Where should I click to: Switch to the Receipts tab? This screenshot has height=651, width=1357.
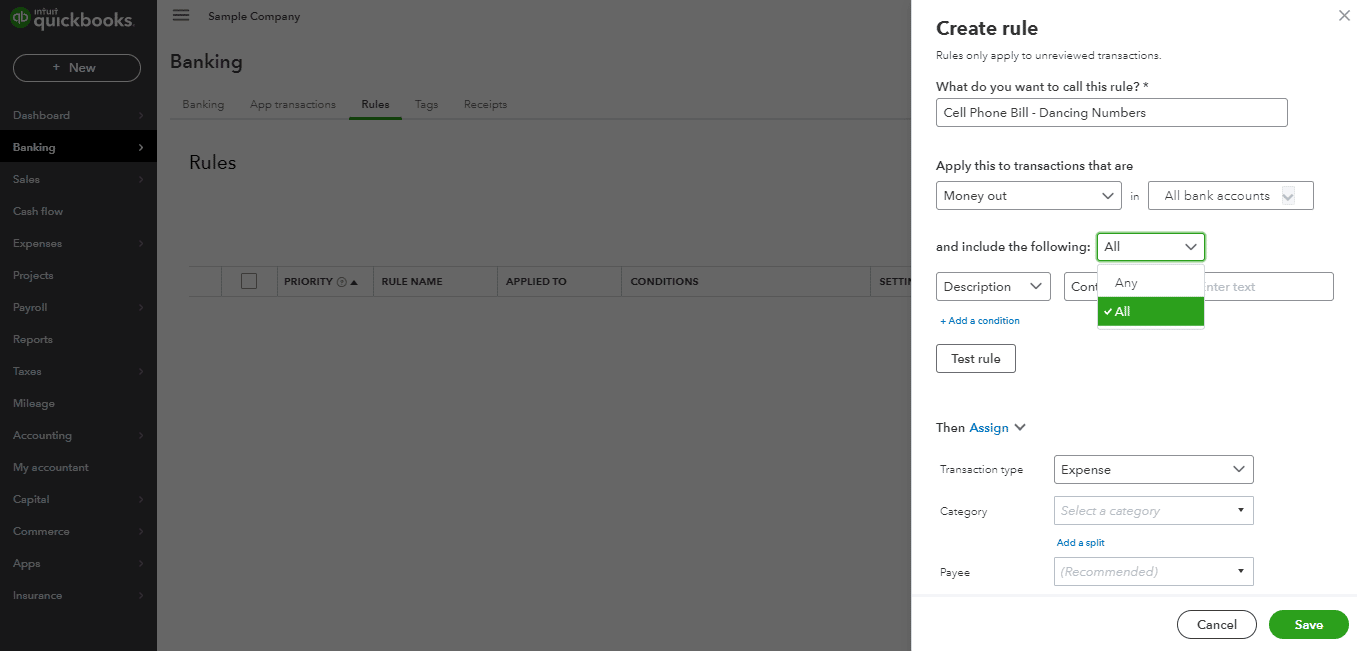point(484,103)
